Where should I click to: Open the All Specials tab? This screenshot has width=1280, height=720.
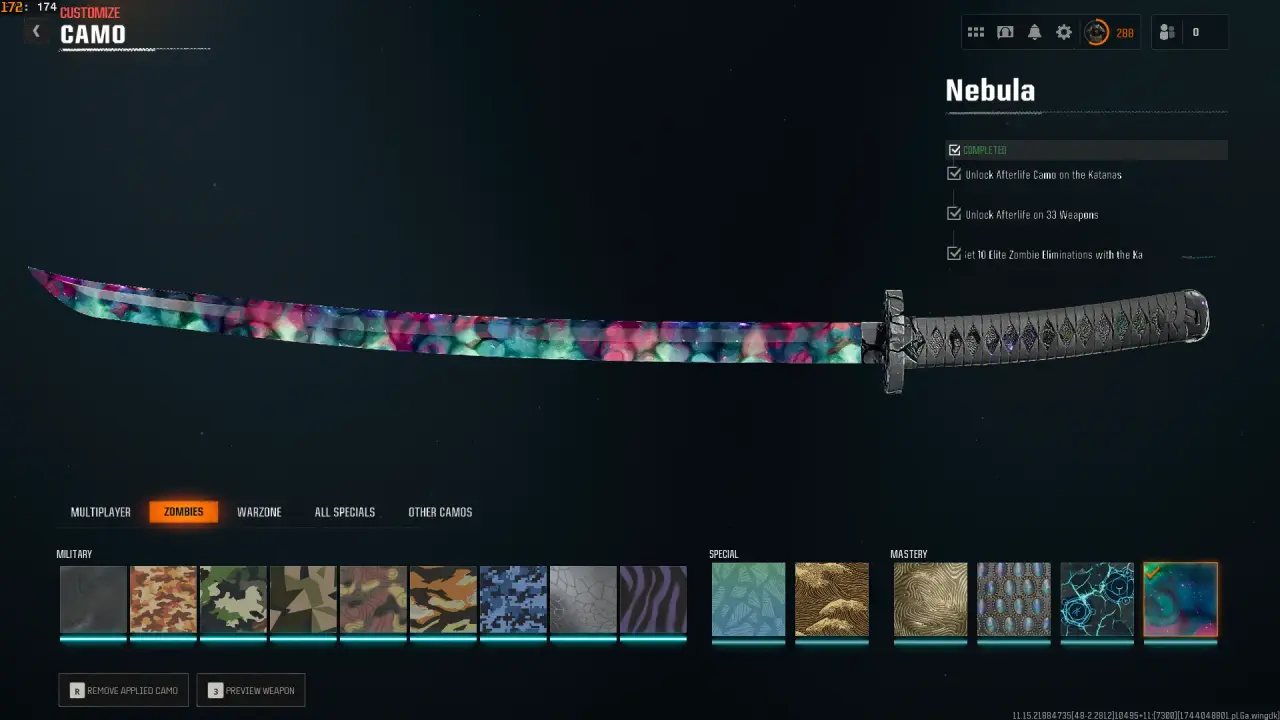(345, 512)
